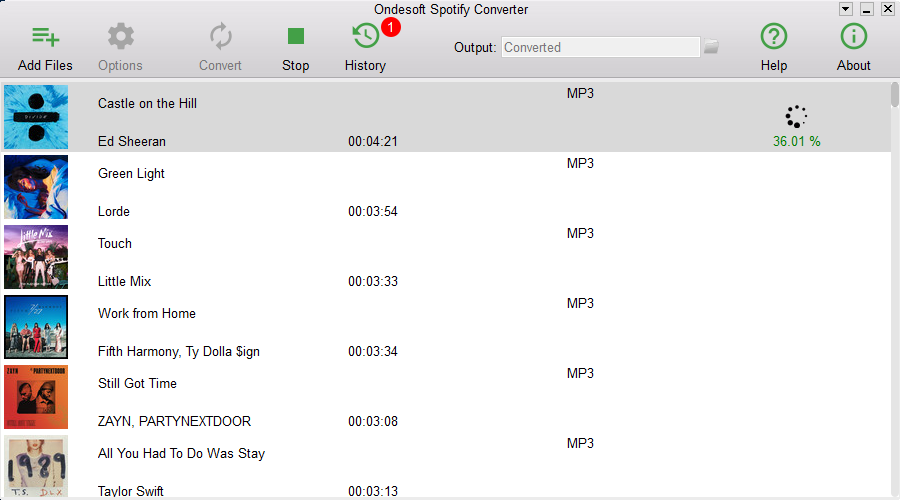Viewport: 900px width, 500px height.
Task: Click the song title Still Got Time
Action: pos(137,383)
